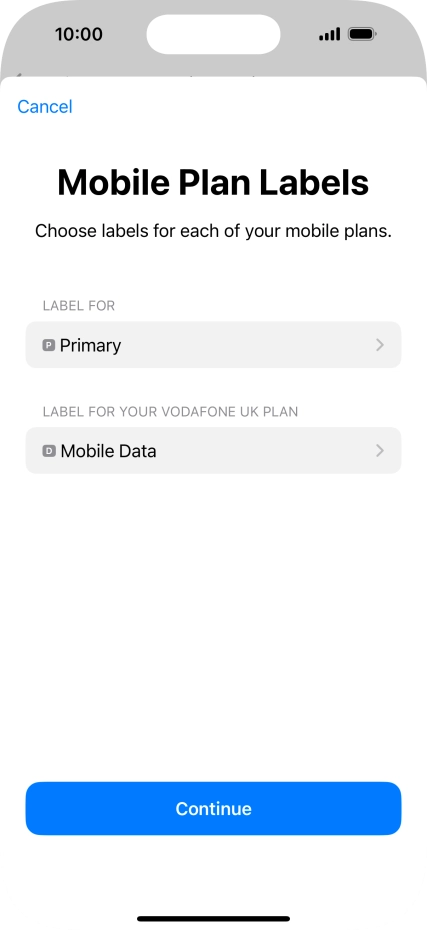The image size is (427, 930).
Task: Click the P badge icon beside Primary
Action: (x=49, y=345)
